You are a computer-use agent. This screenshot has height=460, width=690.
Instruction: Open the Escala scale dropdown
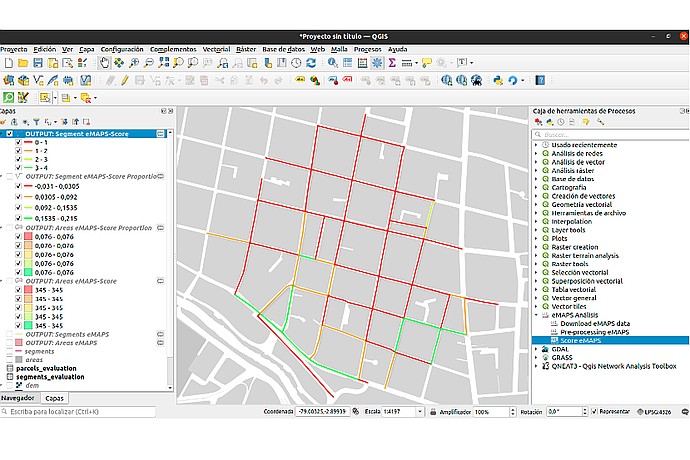(x=420, y=412)
